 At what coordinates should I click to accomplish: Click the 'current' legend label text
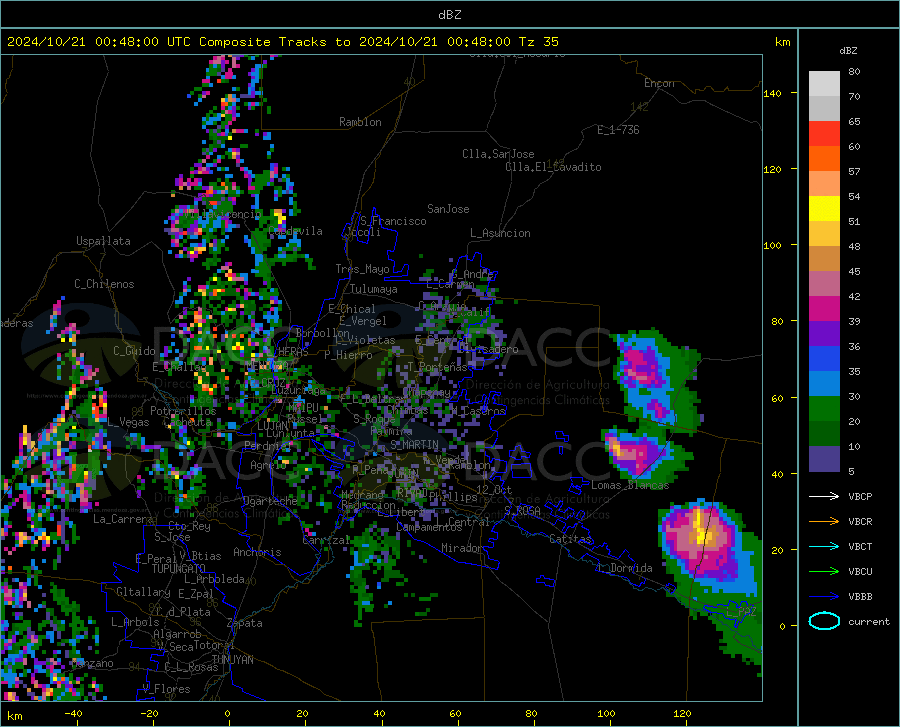pyautogui.click(x=869, y=621)
